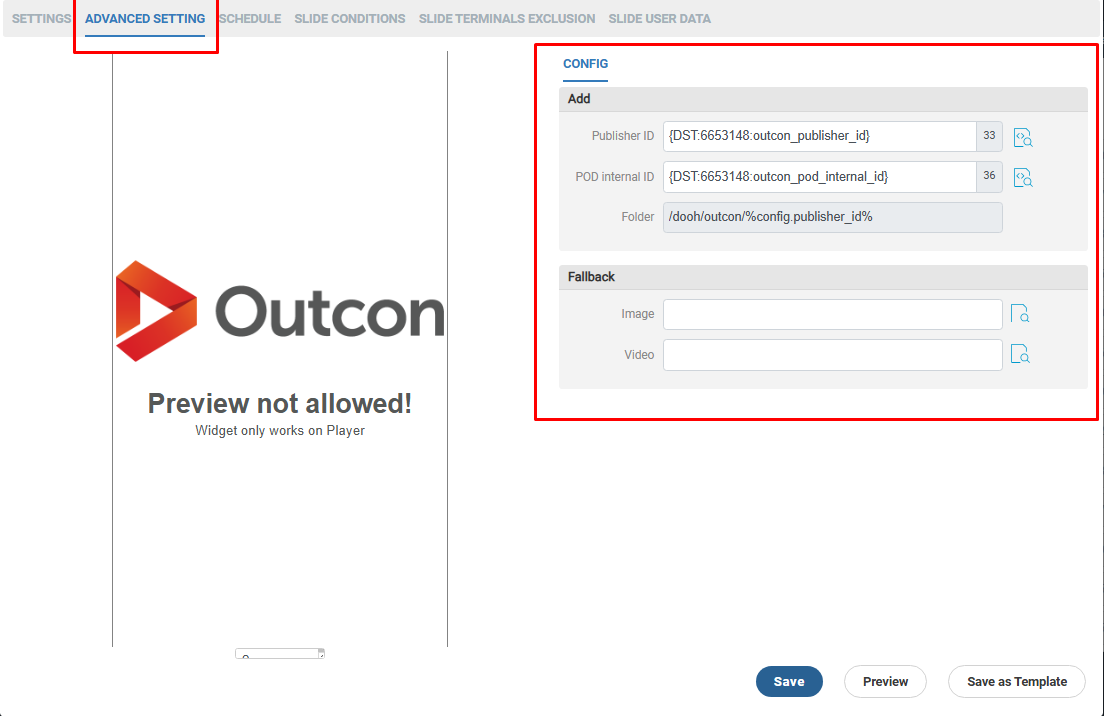1104x716 pixels.
Task: Click the 'Preview not allowed!' message
Action: (x=280, y=404)
